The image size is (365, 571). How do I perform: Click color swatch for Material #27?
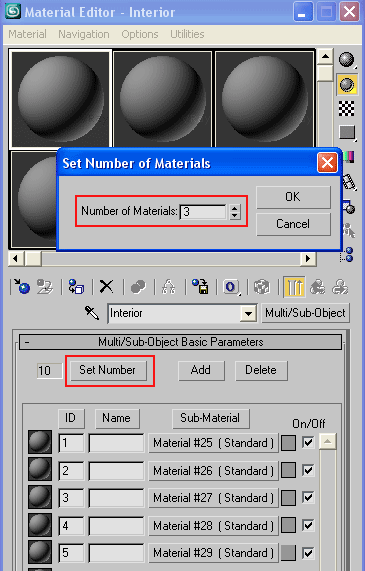289,498
